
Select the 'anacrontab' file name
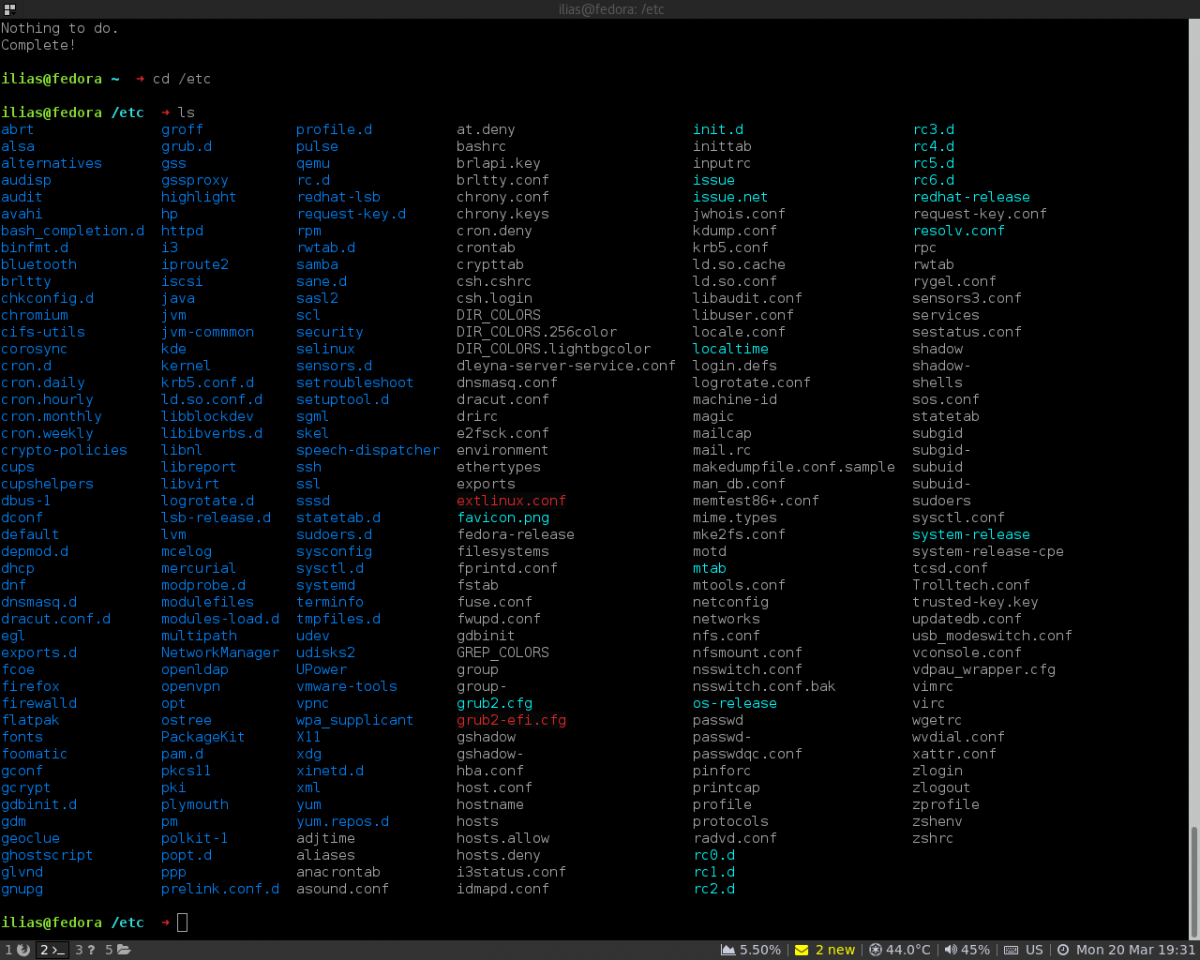[338, 872]
